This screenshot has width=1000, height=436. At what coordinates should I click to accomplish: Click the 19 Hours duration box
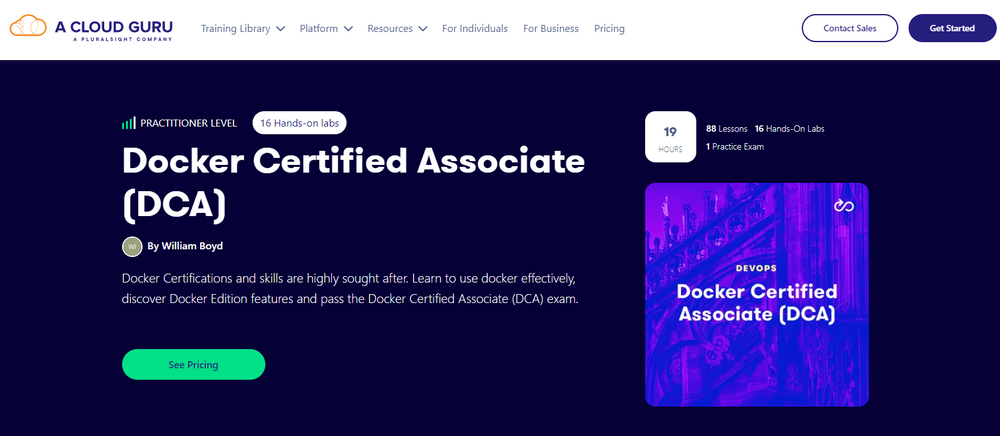tap(670, 137)
